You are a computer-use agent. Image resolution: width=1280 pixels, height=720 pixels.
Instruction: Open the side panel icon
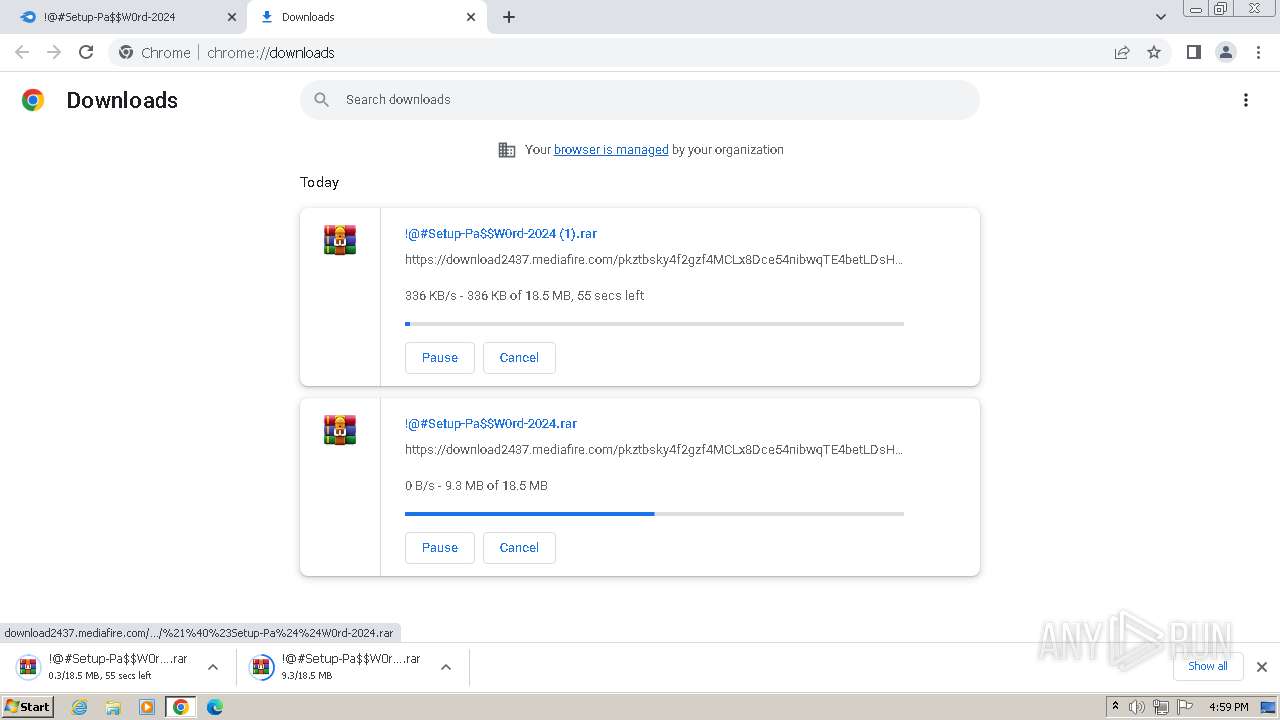pos(1193,52)
